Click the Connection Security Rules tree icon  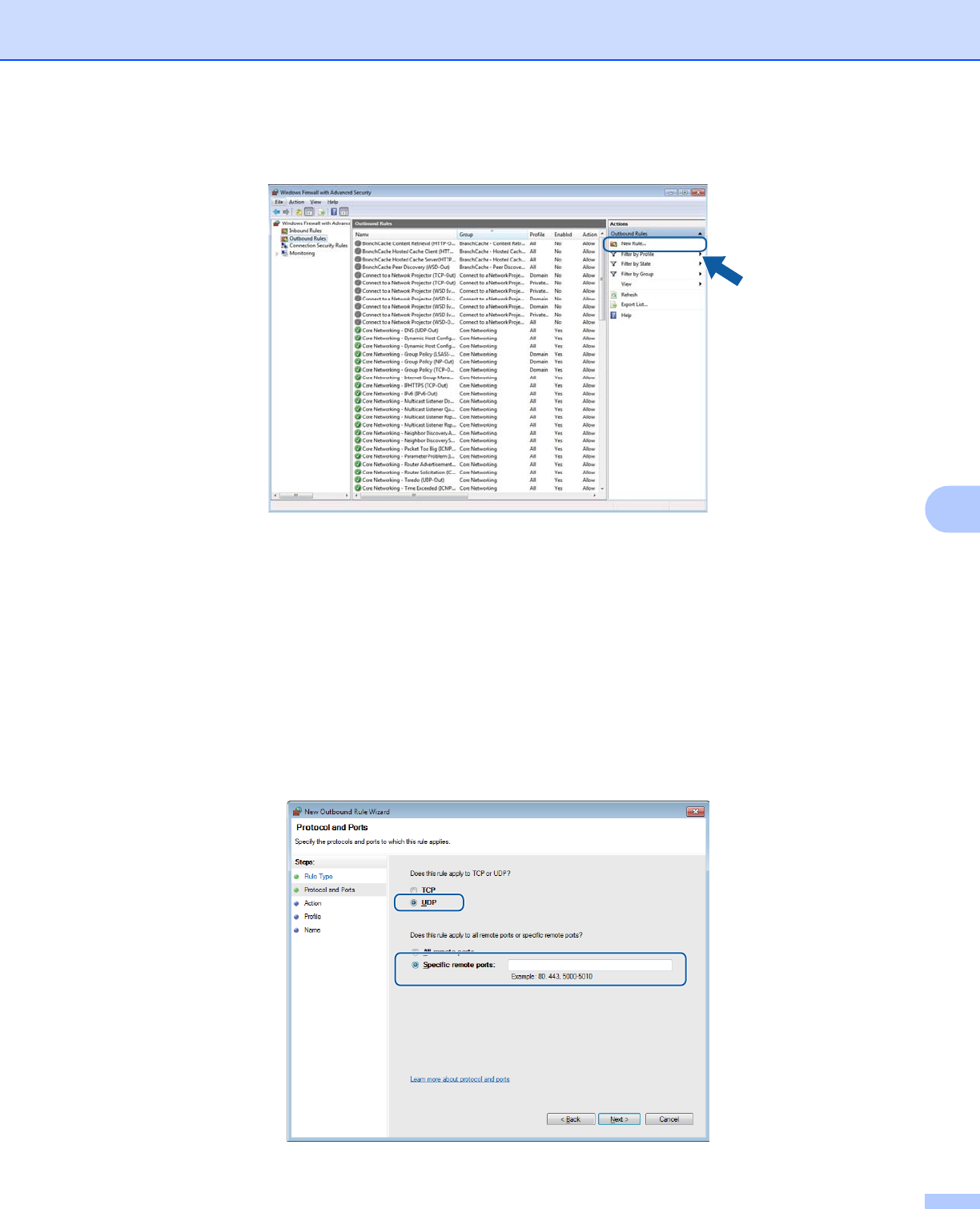(x=284, y=246)
